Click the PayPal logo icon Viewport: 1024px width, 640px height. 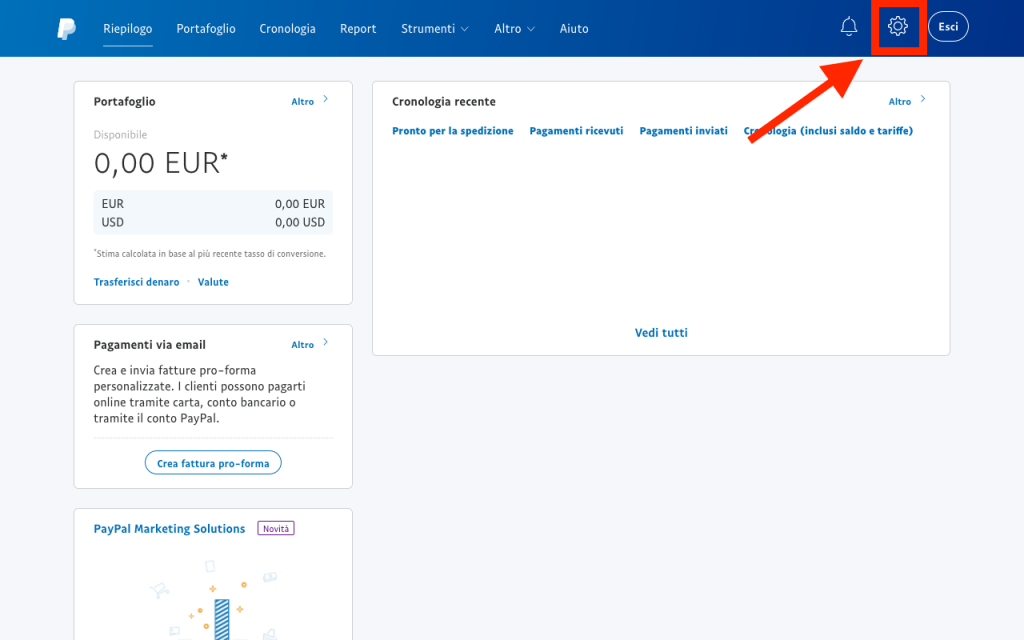point(67,29)
